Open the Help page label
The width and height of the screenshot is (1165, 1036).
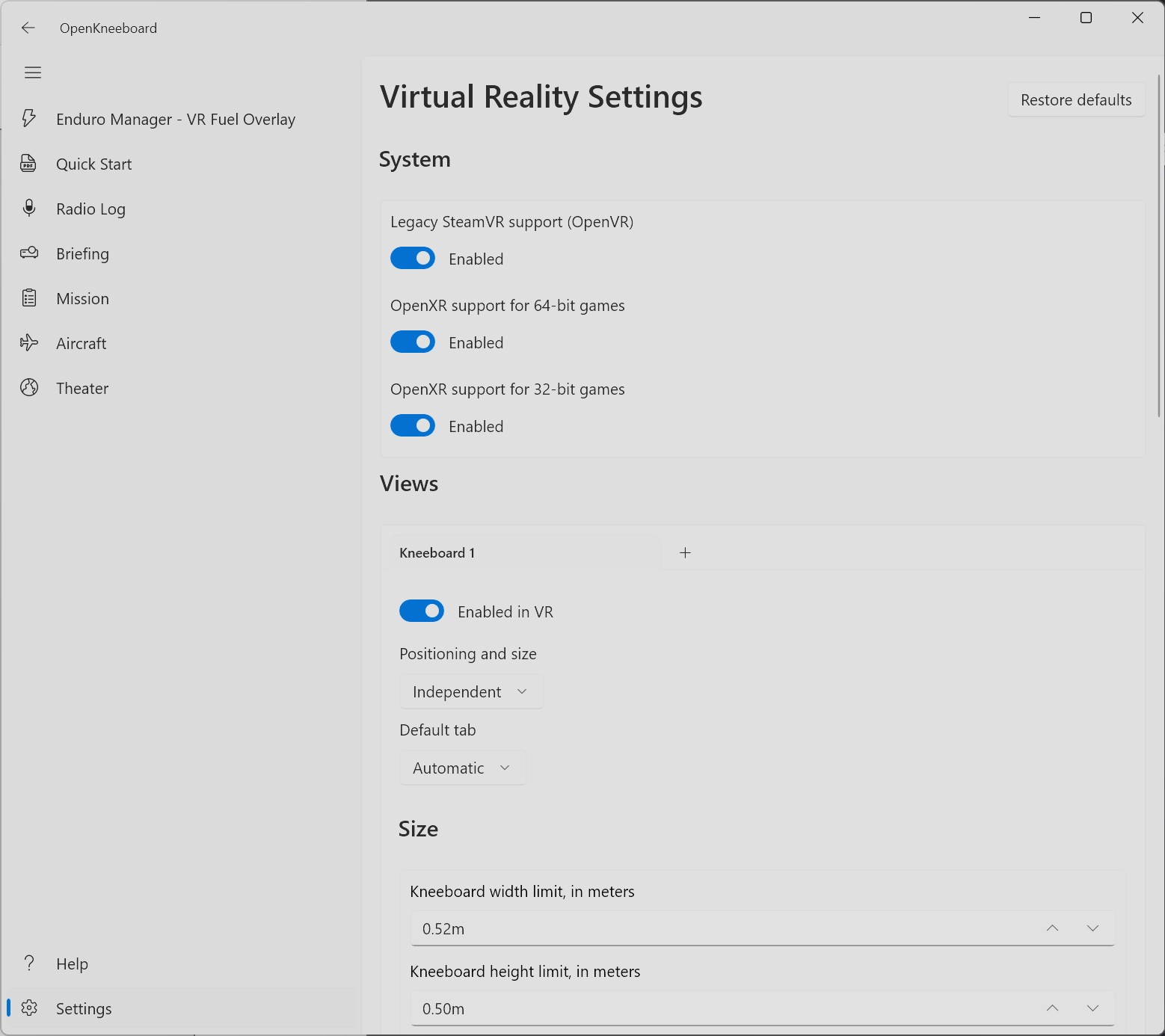click(x=72, y=964)
